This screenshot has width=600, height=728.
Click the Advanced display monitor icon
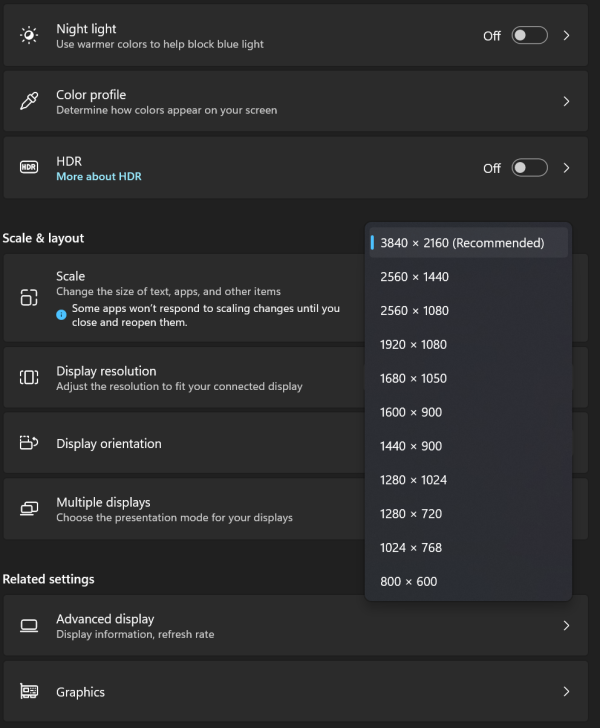point(29,626)
